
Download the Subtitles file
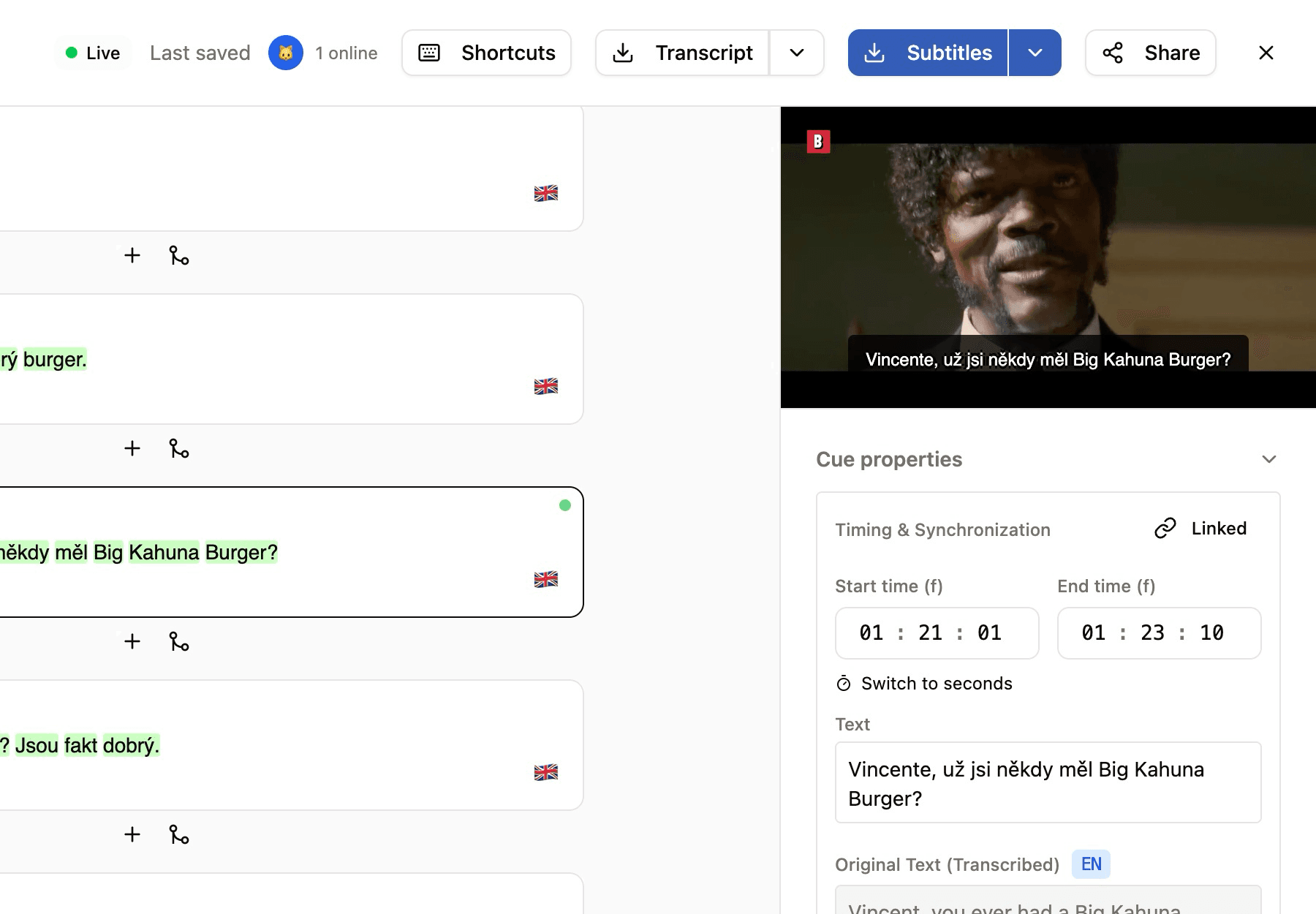click(928, 53)
